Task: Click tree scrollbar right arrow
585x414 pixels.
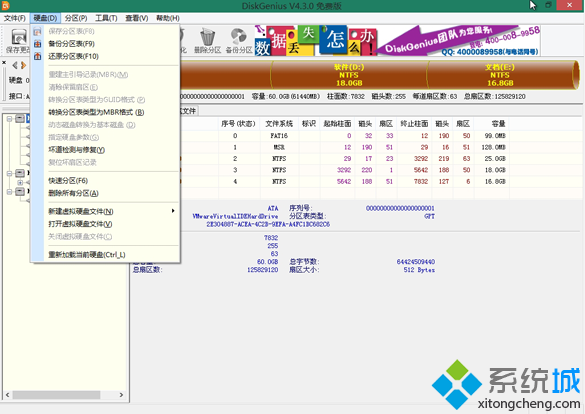Action: (x=121, y=395)
